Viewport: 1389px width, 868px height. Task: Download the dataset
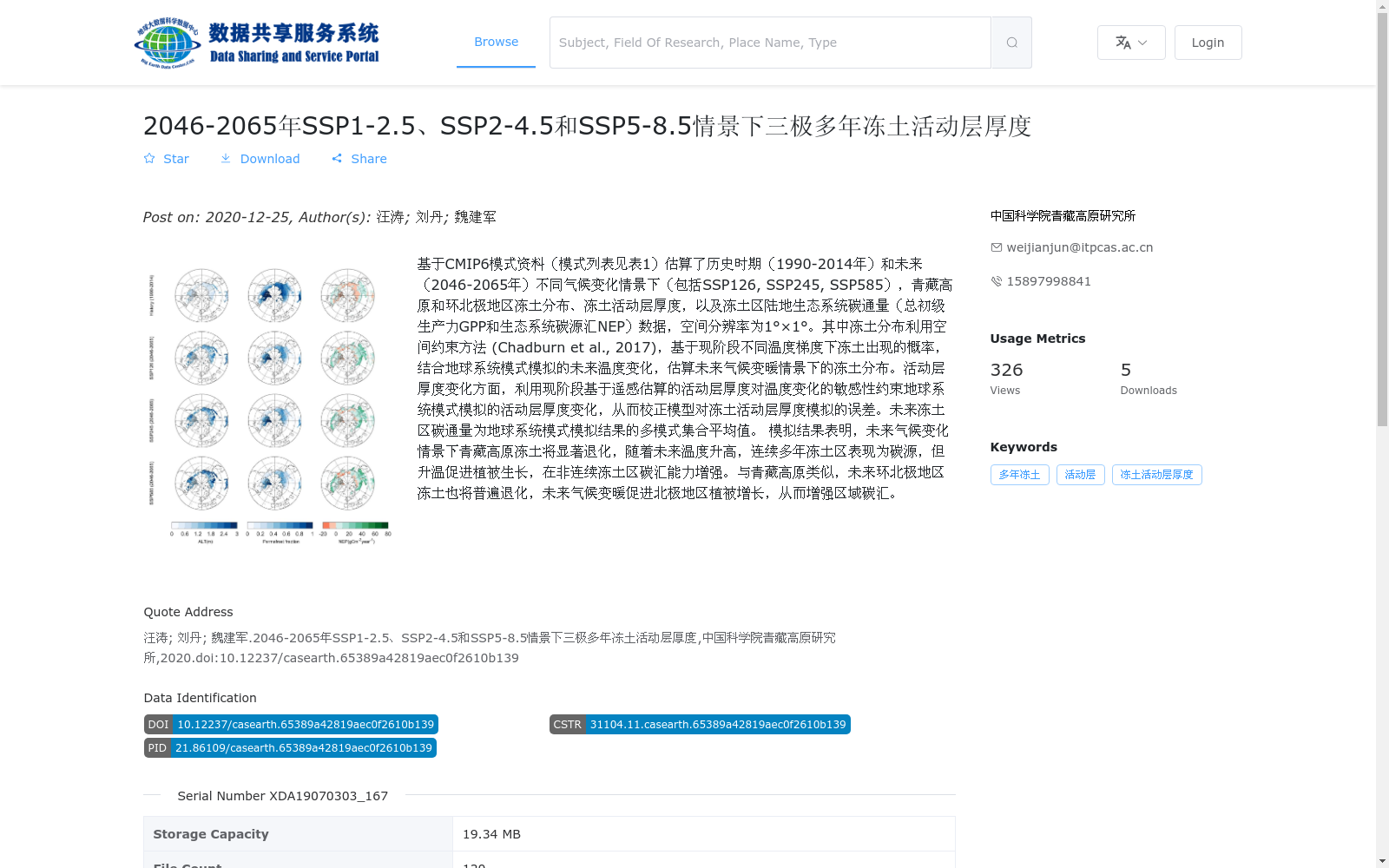click(x=260, y=159)
